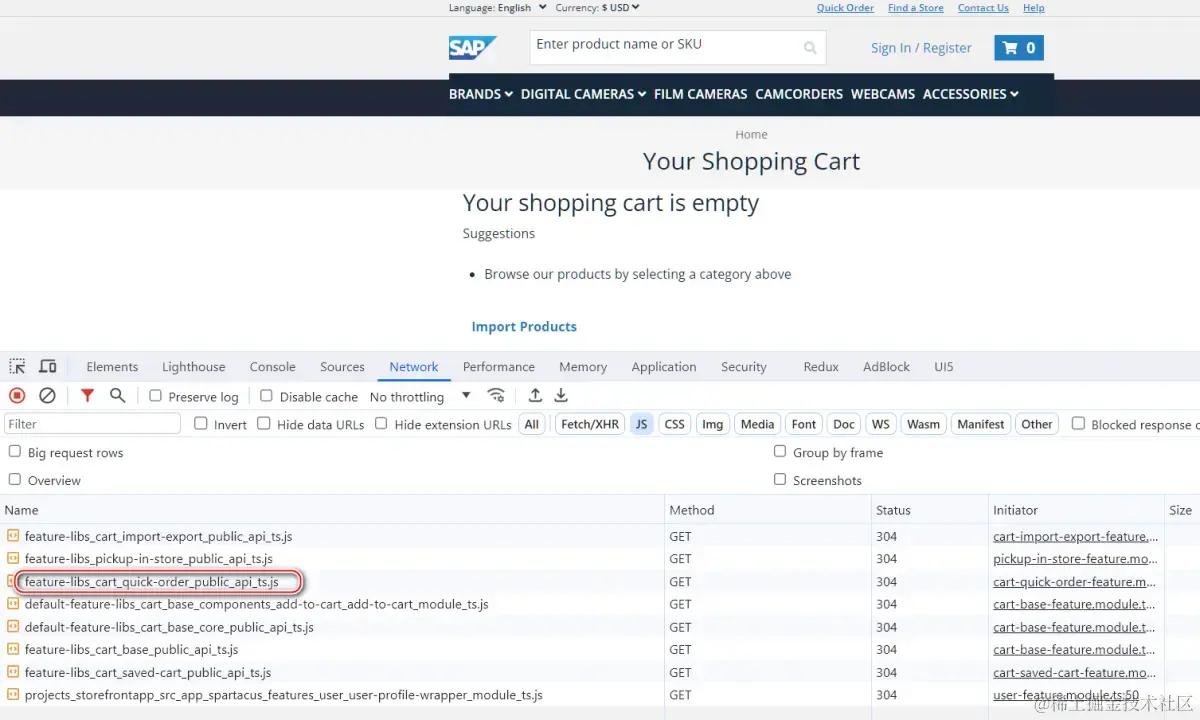Enable the Preserve log checkbox
This screenshot has height=720, width=1200.
coord(155,396)
